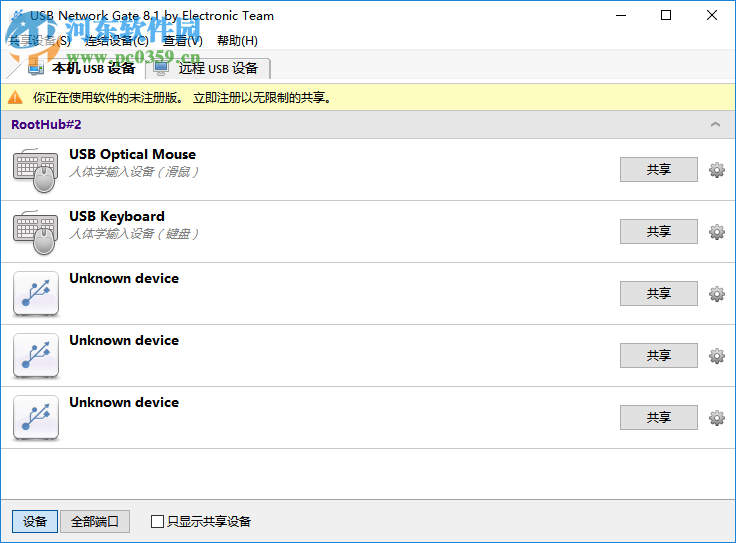
Task: Share the USB Optical Mouse
Action: pyautogui.click(x=659, y=169)
